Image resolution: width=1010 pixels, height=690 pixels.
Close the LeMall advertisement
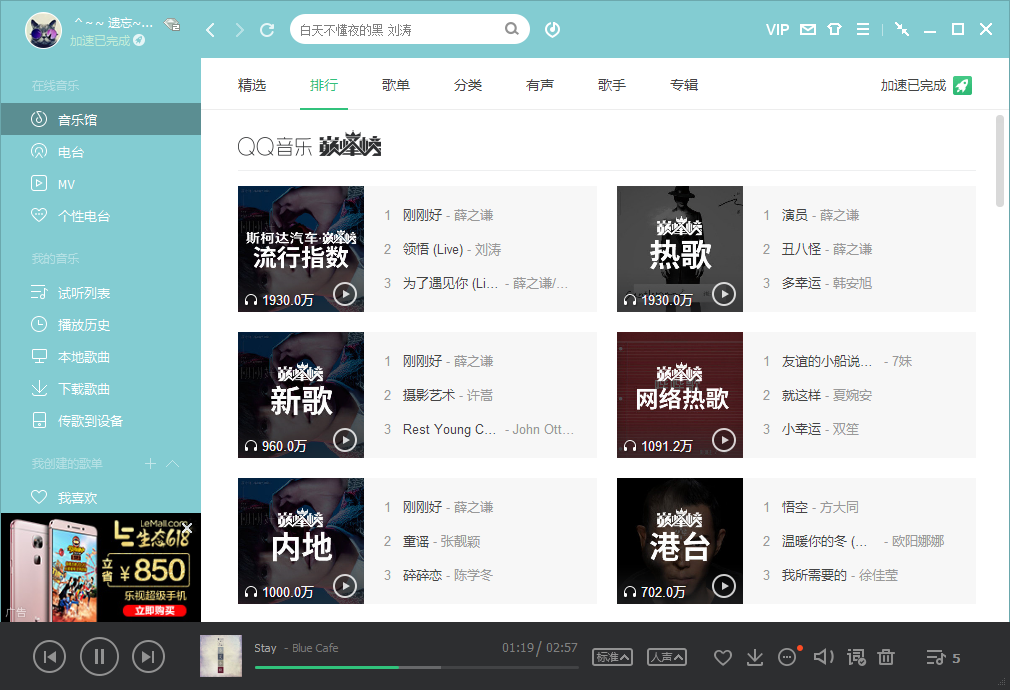[187, 528]
